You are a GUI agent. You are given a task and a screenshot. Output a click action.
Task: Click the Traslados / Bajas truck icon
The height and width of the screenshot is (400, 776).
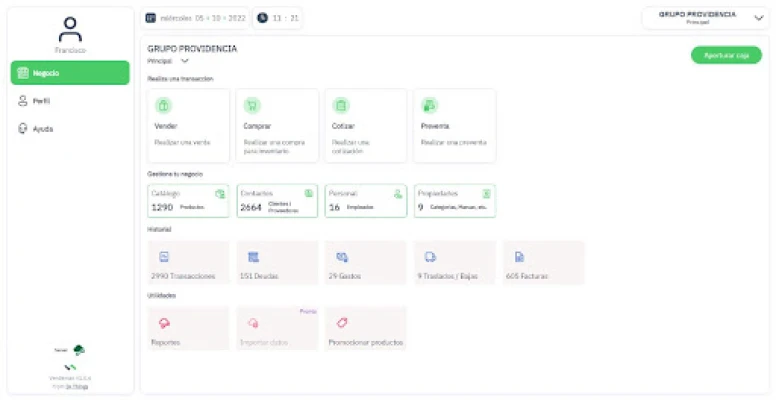pyautogui.click(x=430, y=257)
